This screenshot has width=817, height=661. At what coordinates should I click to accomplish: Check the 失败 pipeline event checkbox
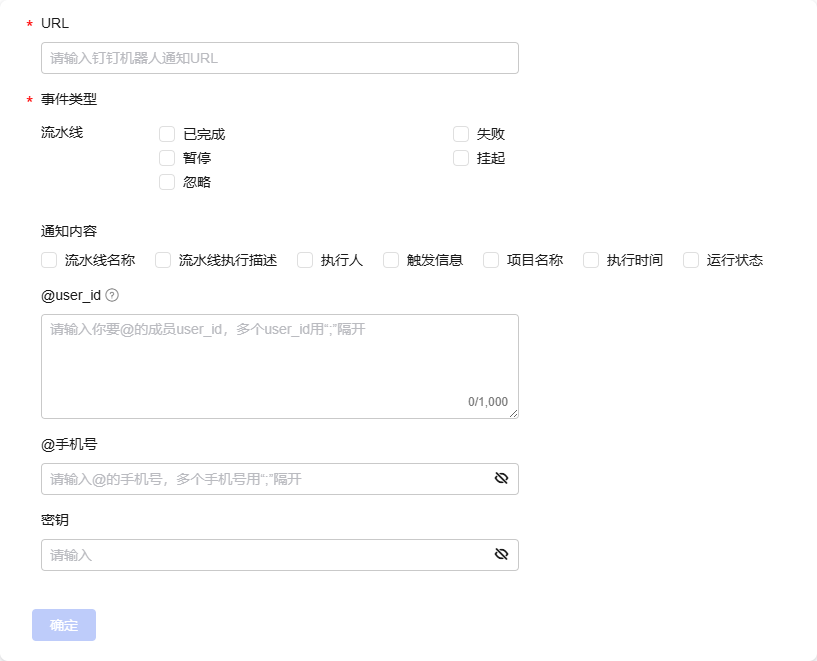click(x=461, y=134)
